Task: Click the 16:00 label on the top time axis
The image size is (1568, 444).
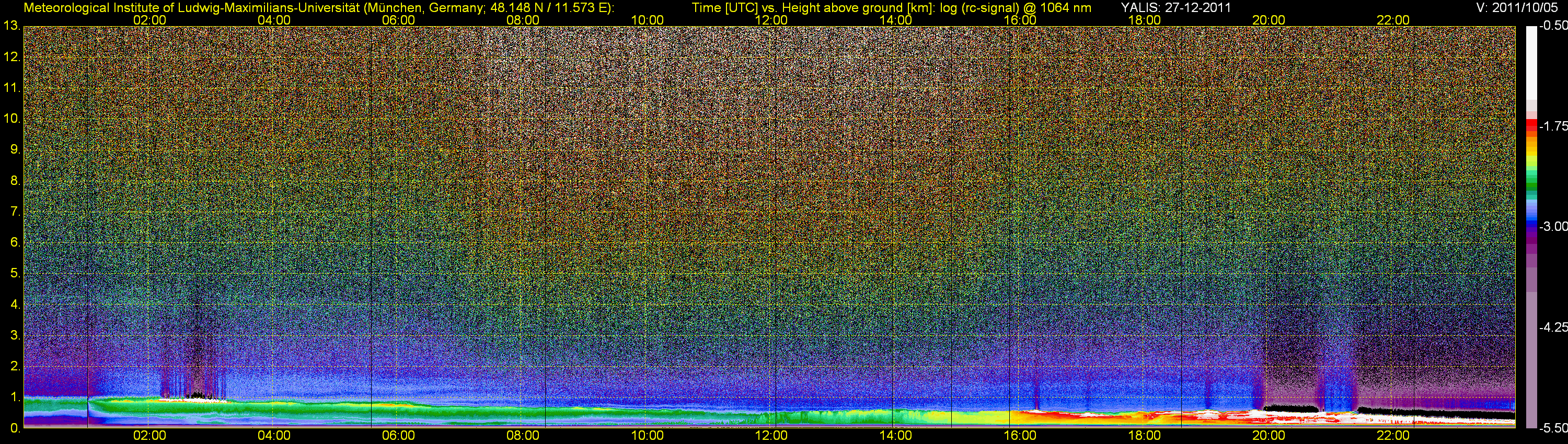Action: [1020, 20]
